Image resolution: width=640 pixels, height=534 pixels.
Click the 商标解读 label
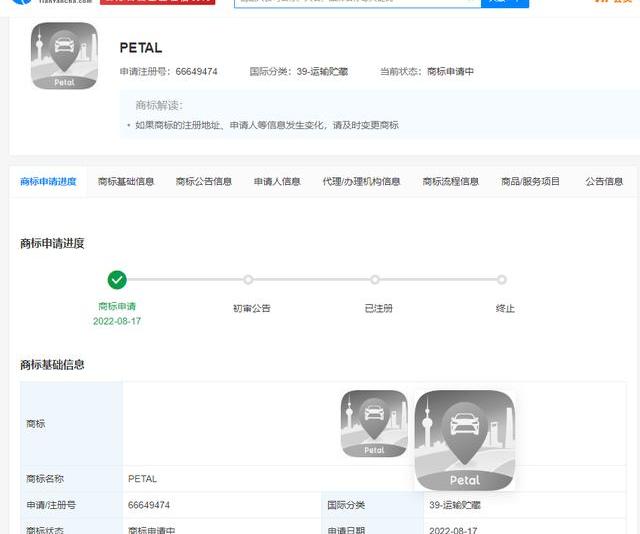click(x=159, y=105)
